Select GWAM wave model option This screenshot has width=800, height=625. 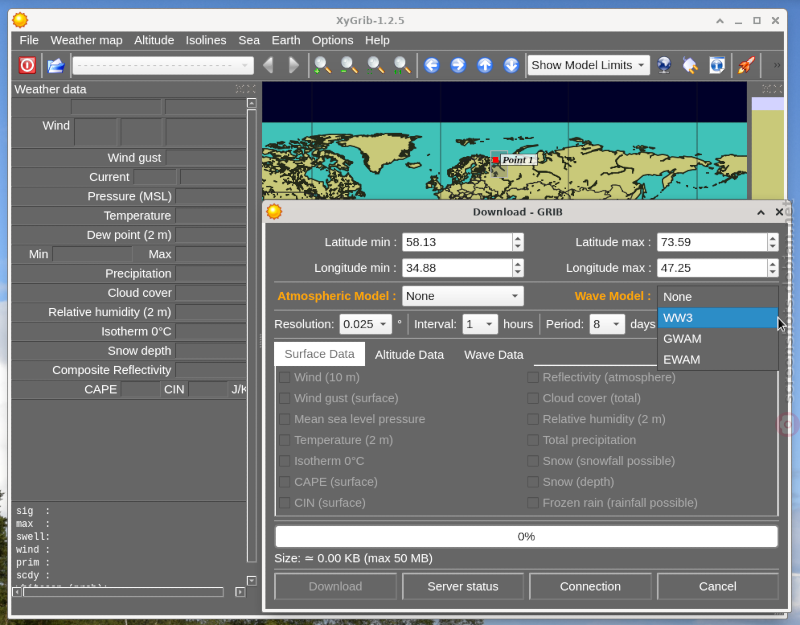pyautogui.click(x=717, y=339)
